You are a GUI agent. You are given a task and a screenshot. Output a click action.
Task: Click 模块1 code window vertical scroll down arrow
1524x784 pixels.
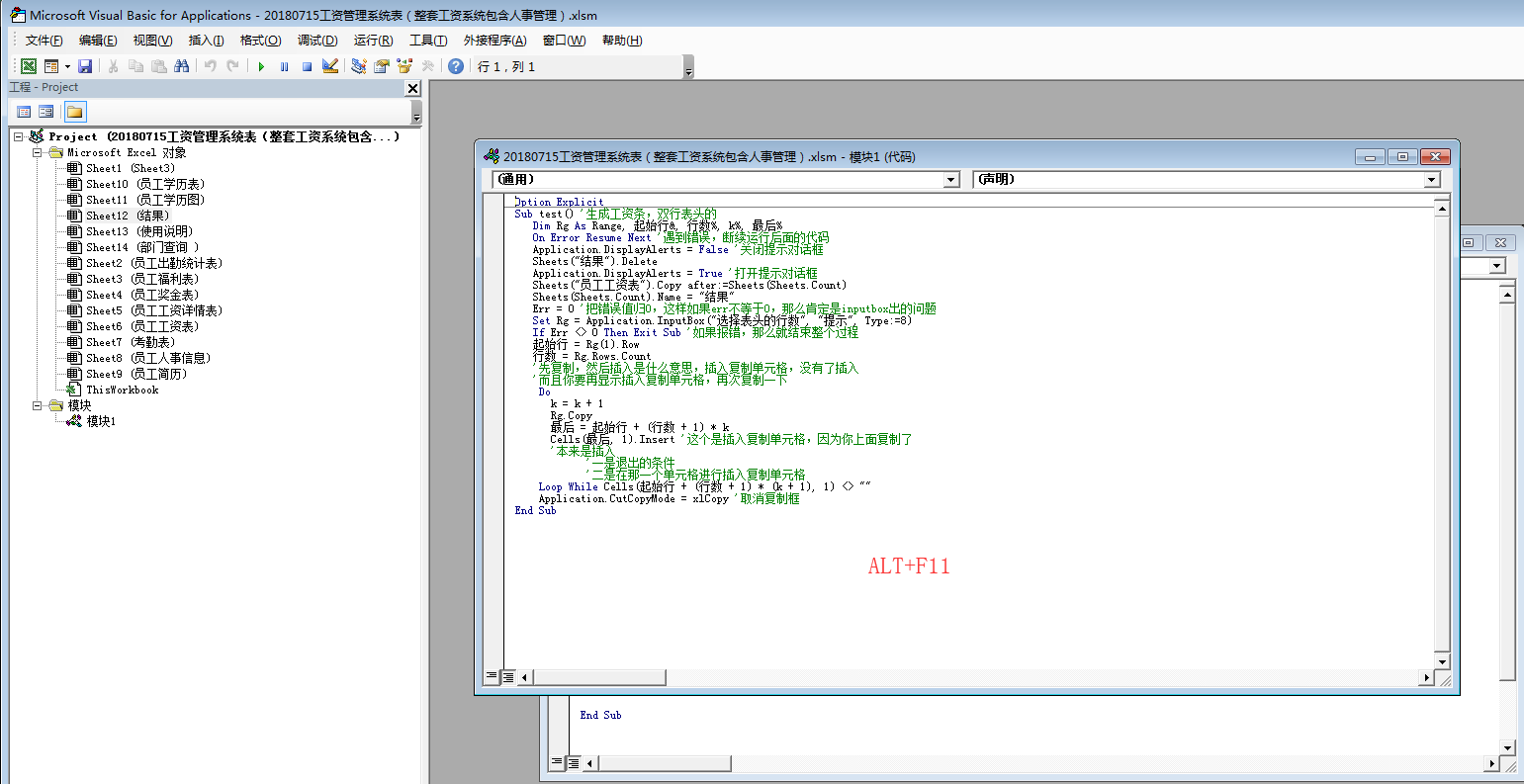(x=1442, y=662)
